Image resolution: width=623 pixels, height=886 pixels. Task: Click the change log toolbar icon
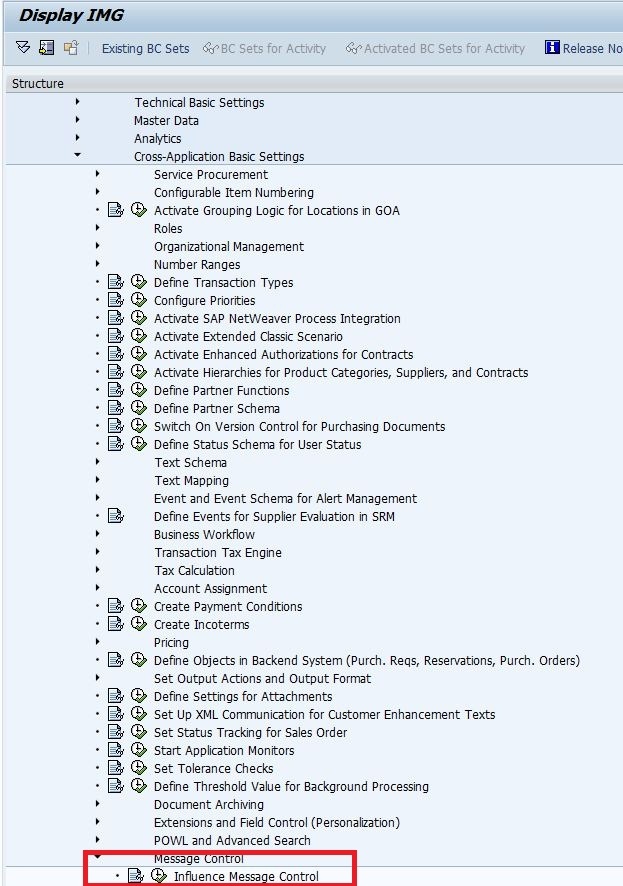(71, 48)
